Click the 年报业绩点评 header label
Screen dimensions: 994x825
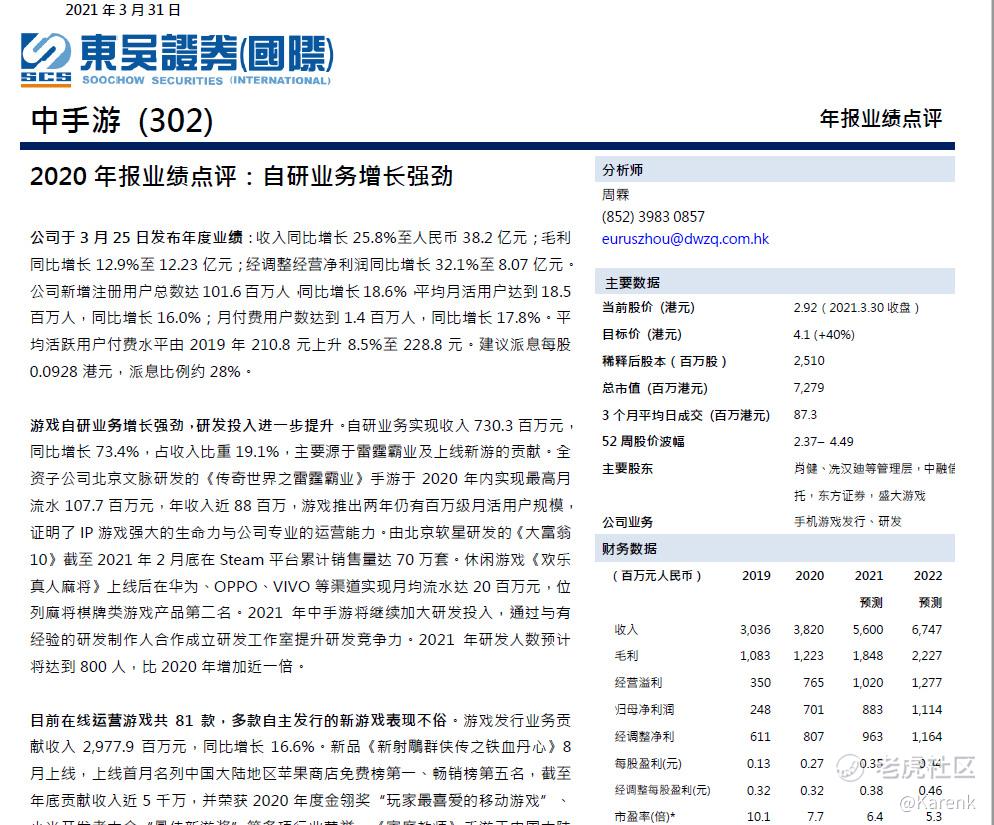pos(881,118)
